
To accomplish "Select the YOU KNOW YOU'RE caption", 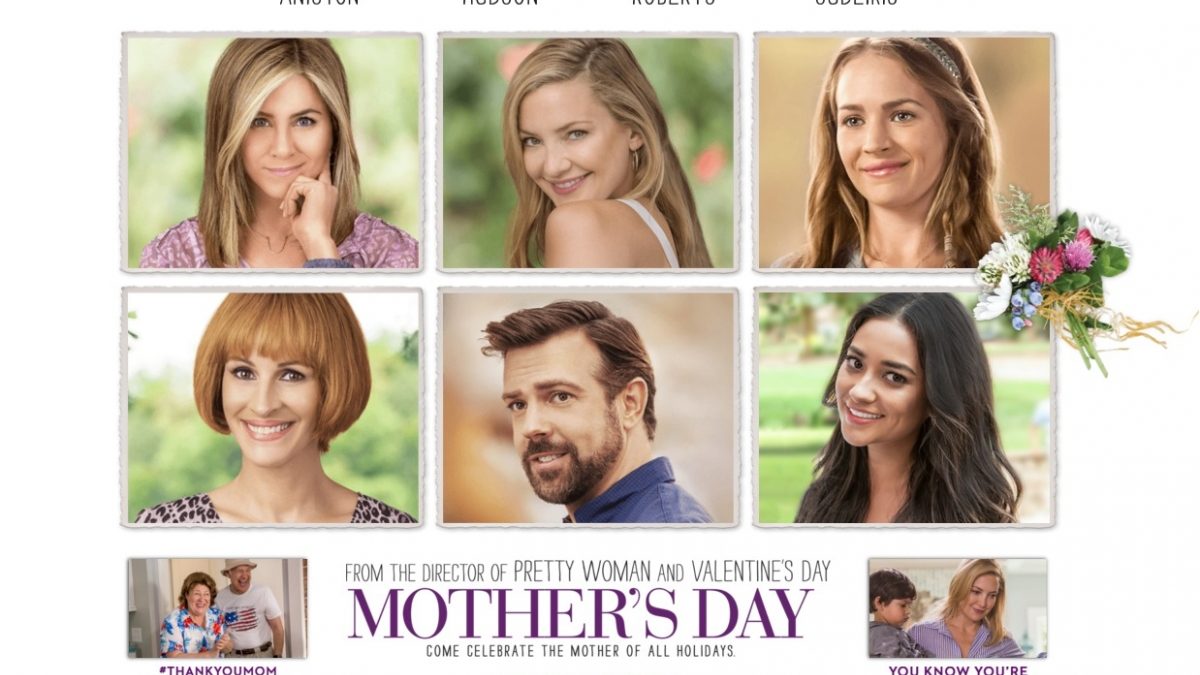I will (x=957, y=669).
